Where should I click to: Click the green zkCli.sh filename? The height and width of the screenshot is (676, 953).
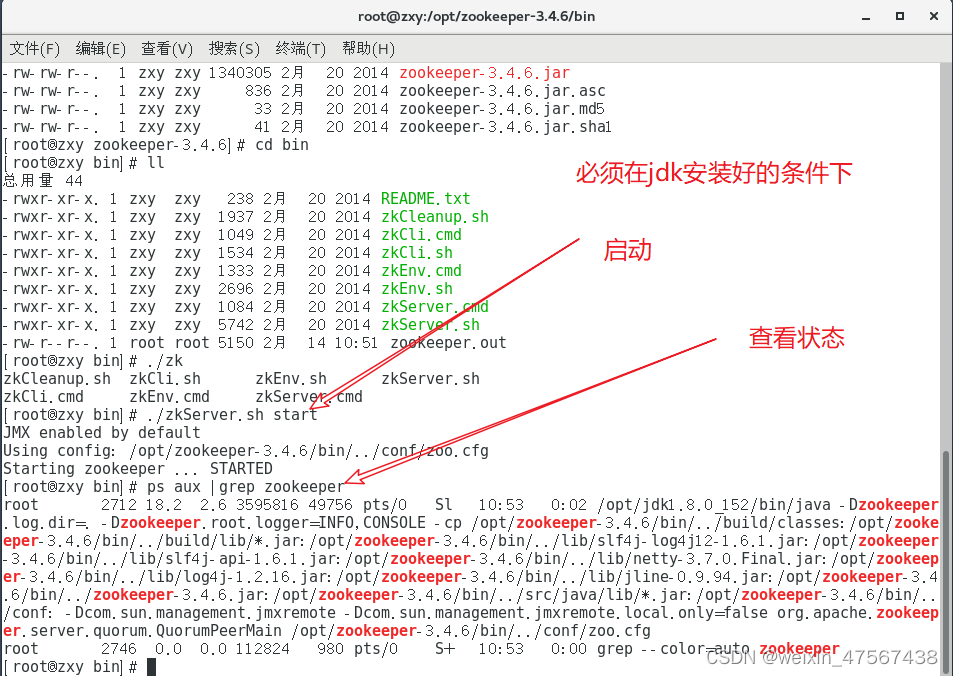pyautogui.click(x=417, y=253)
